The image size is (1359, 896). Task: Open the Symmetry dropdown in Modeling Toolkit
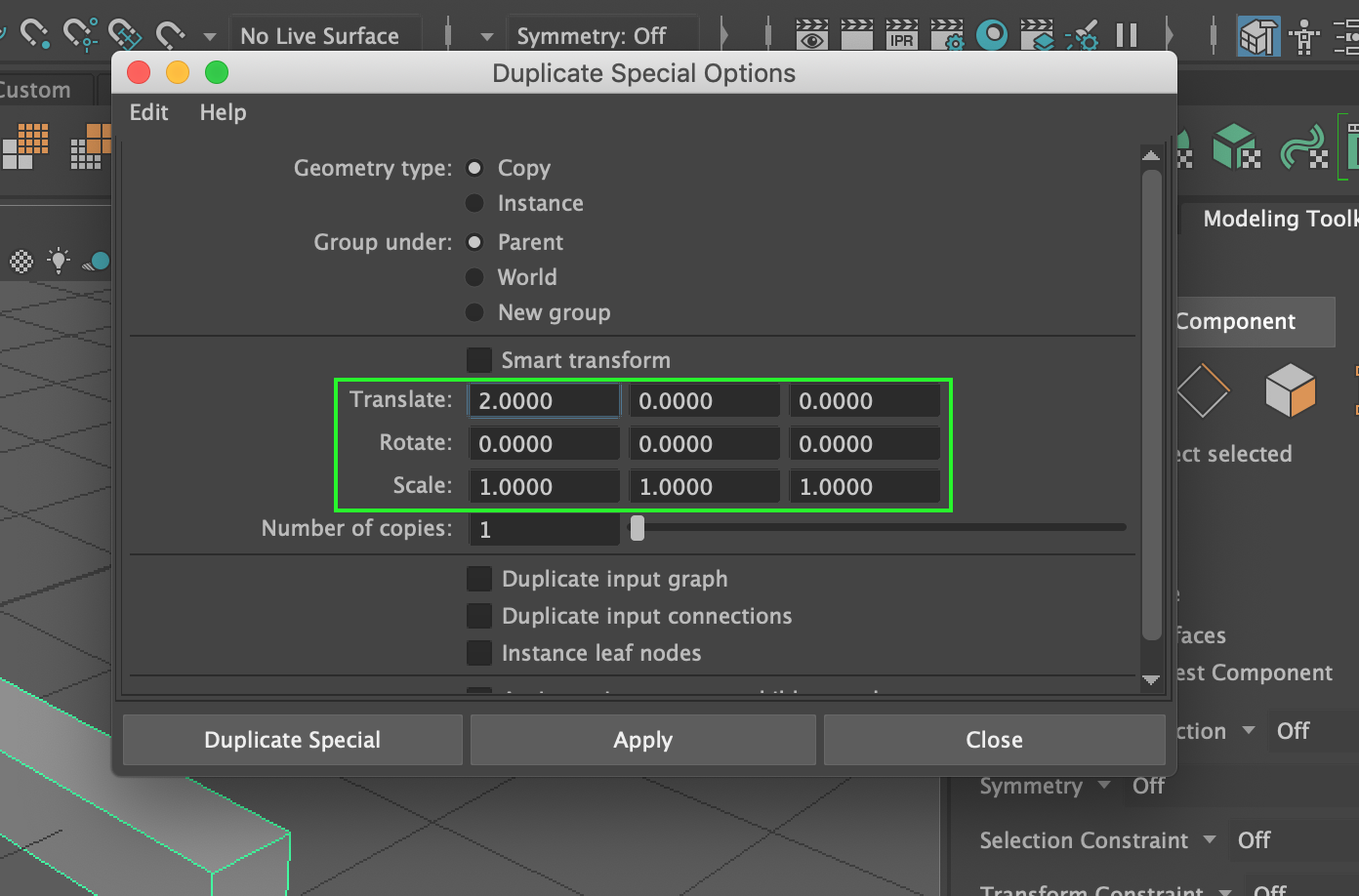(1104, 786)
